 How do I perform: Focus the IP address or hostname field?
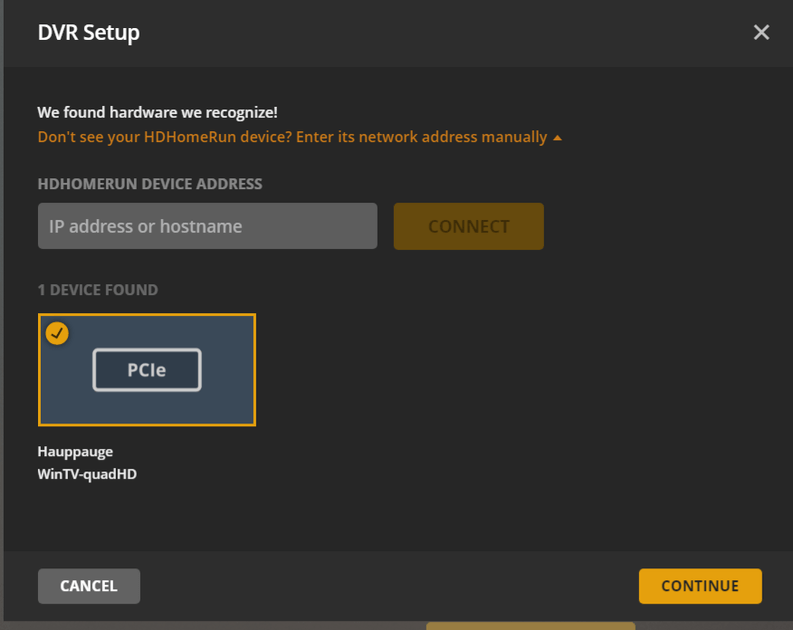tap(207, 226)
